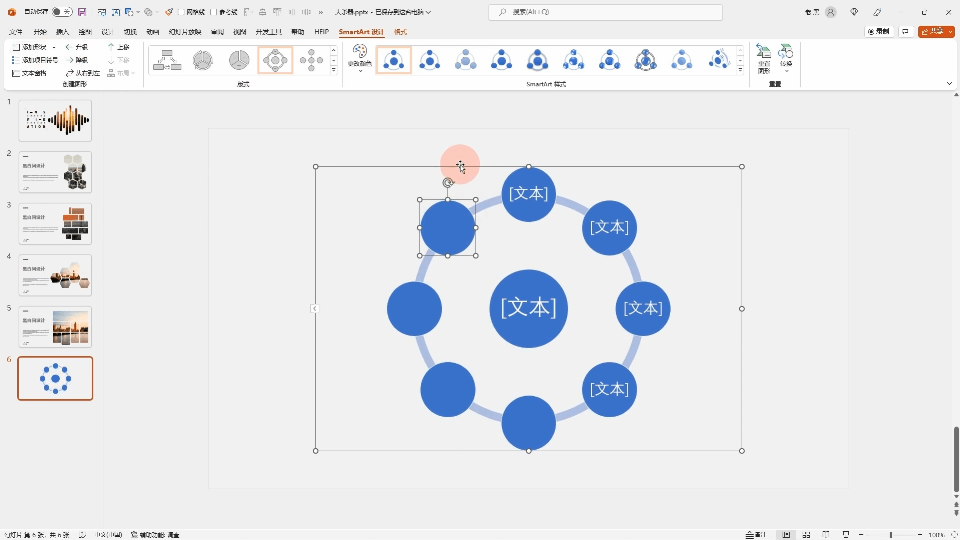Image resolution: width=960 pixels, height=540 pixels.
Task: Click the Right to Left button
Action: tap(83, 73)
